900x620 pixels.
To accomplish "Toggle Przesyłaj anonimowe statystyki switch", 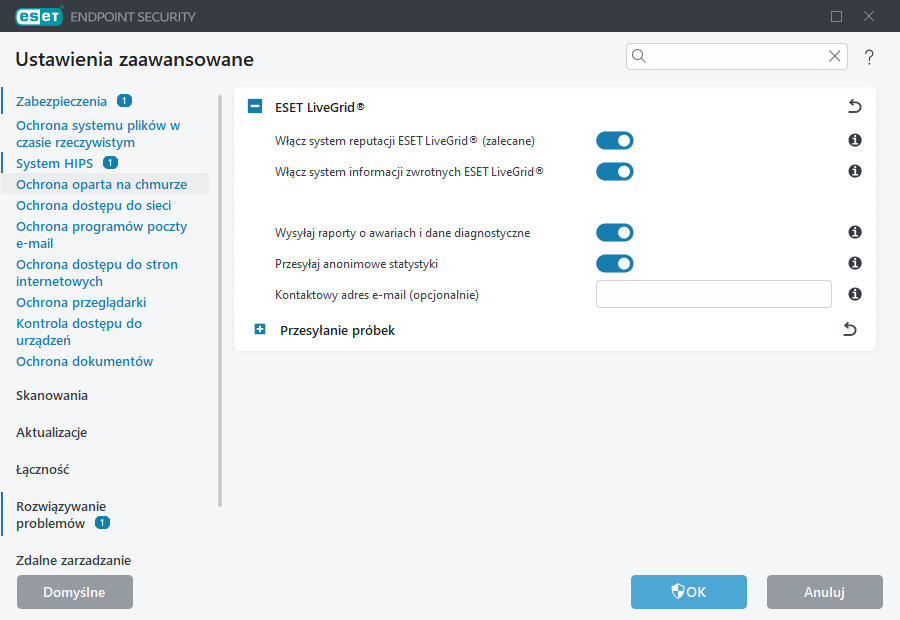I will [615, 264].
